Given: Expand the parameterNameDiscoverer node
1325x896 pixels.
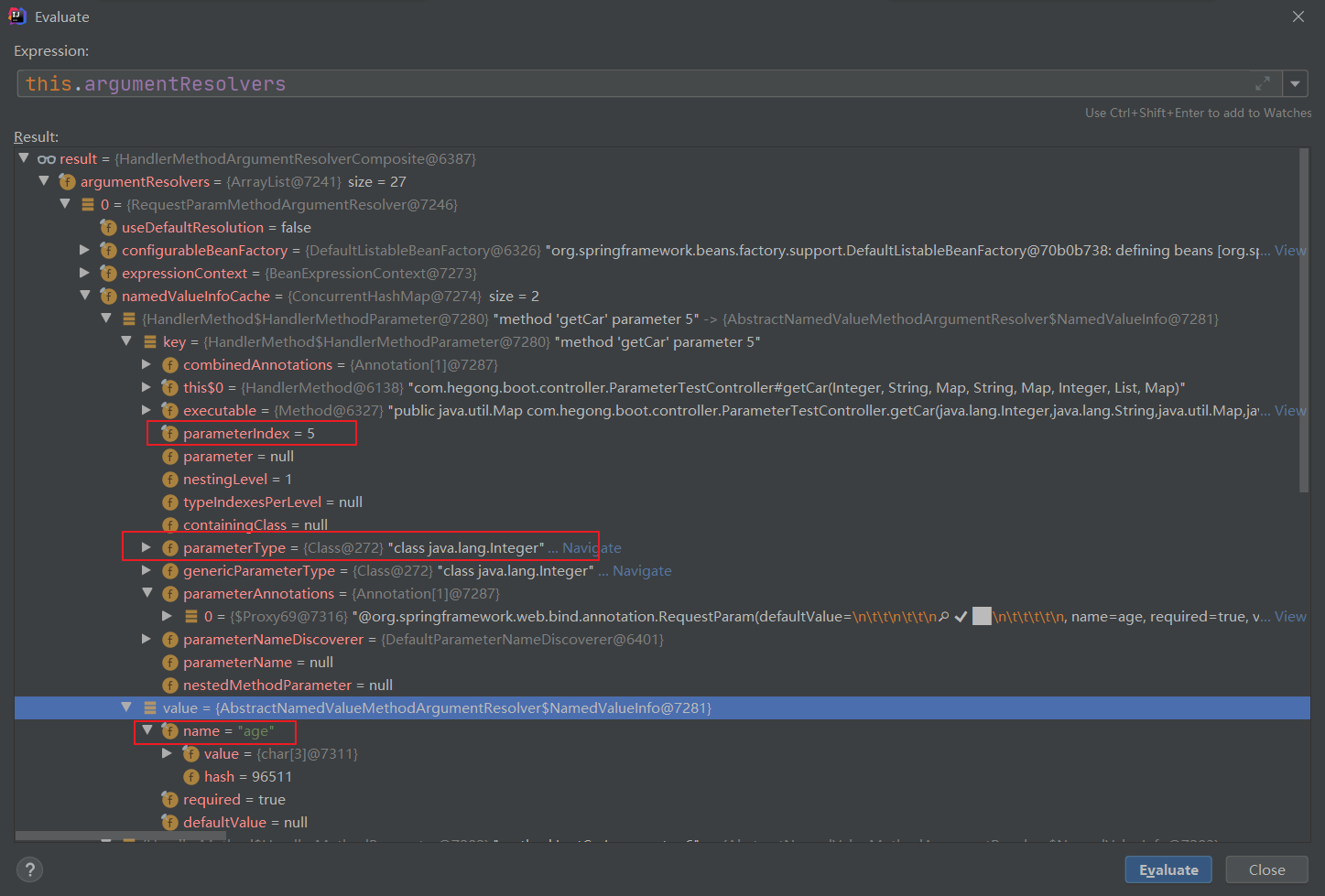Looking at the screenshot, I should click(147, 639).
